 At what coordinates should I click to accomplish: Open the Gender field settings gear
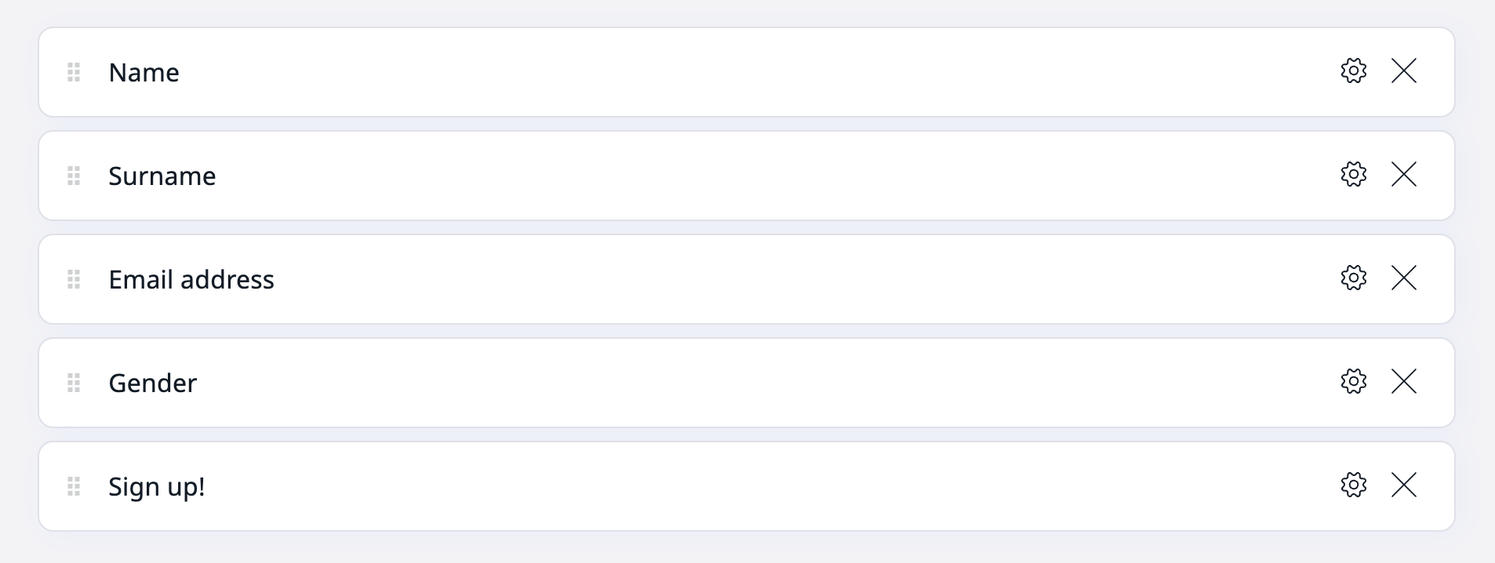tap(1353, 382)
